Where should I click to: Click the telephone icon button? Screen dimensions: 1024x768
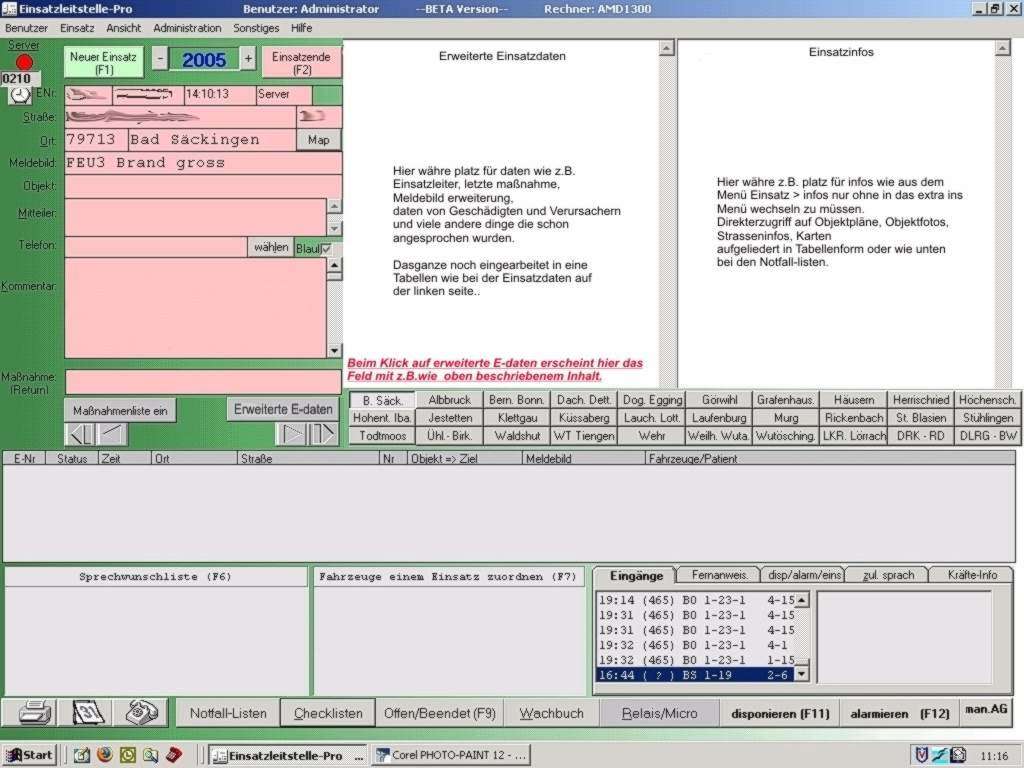(140, 712)
